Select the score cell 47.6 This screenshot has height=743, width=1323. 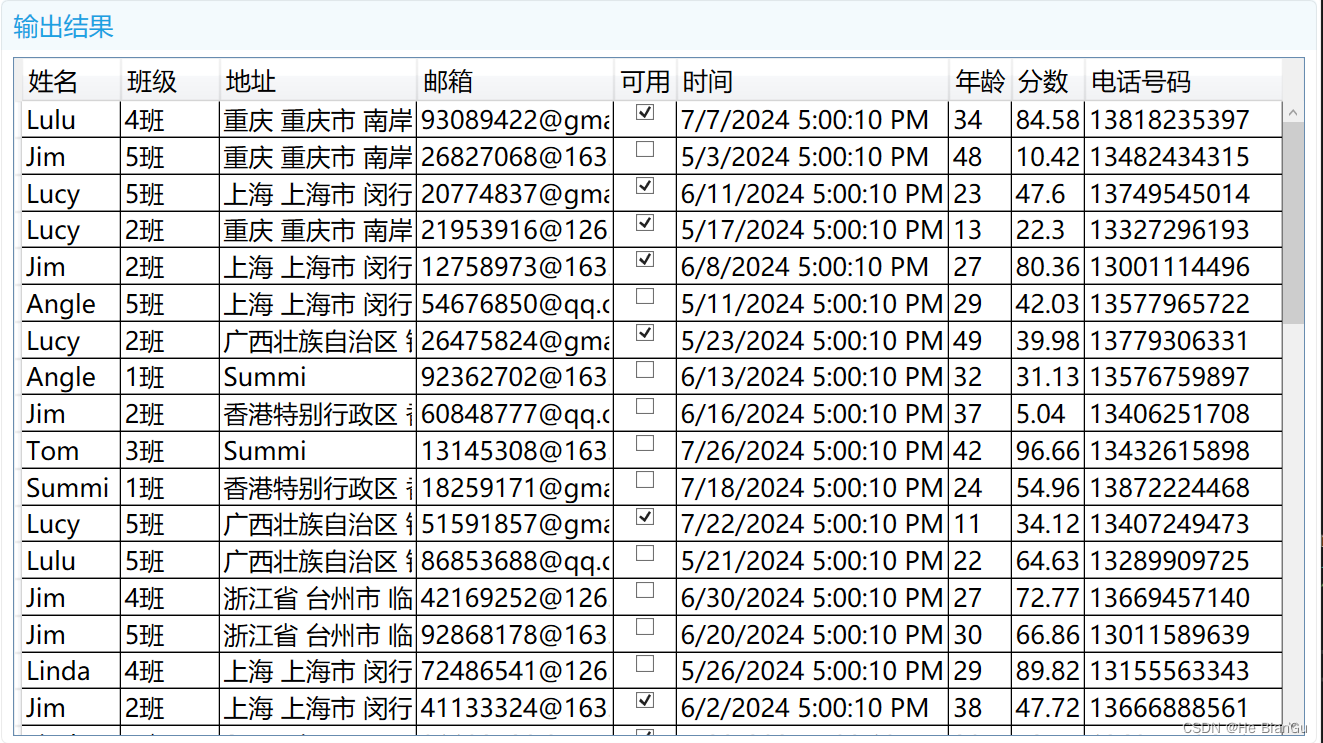click(x=1048, y=194)
